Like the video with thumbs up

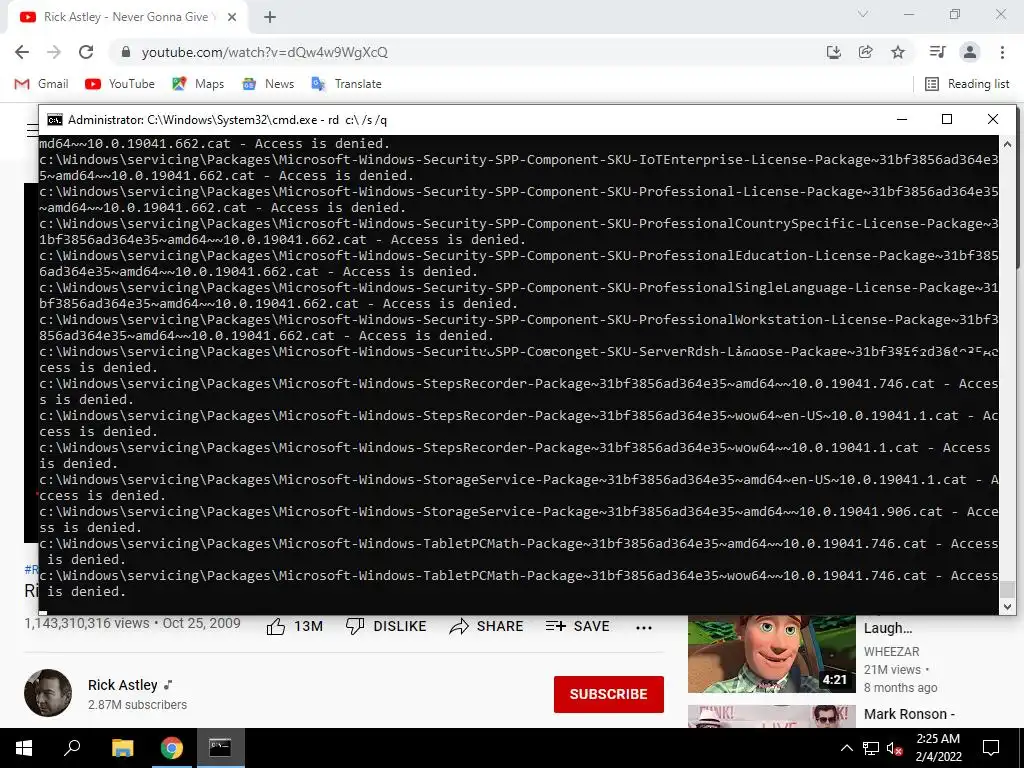pyautogui.click(x=295, y=626)
